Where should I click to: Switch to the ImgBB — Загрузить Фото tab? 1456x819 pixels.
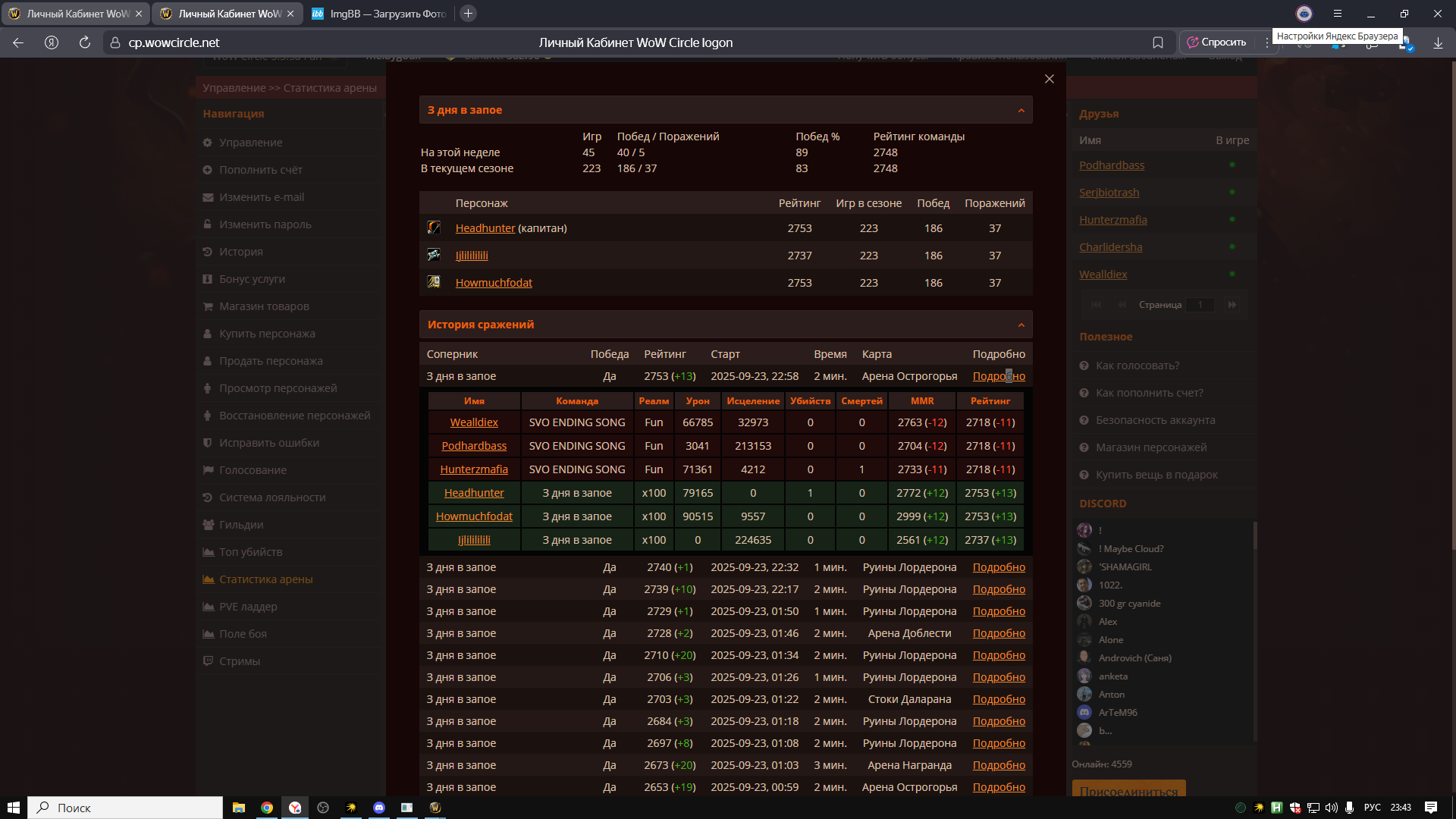click(x=378, y=14)
